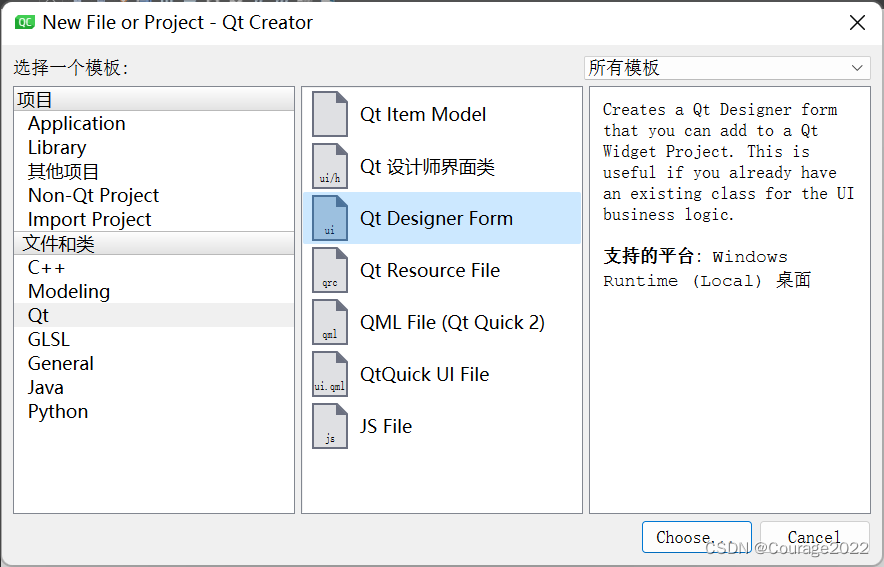
Task: Click the qrc icon of Qt Resource File
Action: coord(330,270)
